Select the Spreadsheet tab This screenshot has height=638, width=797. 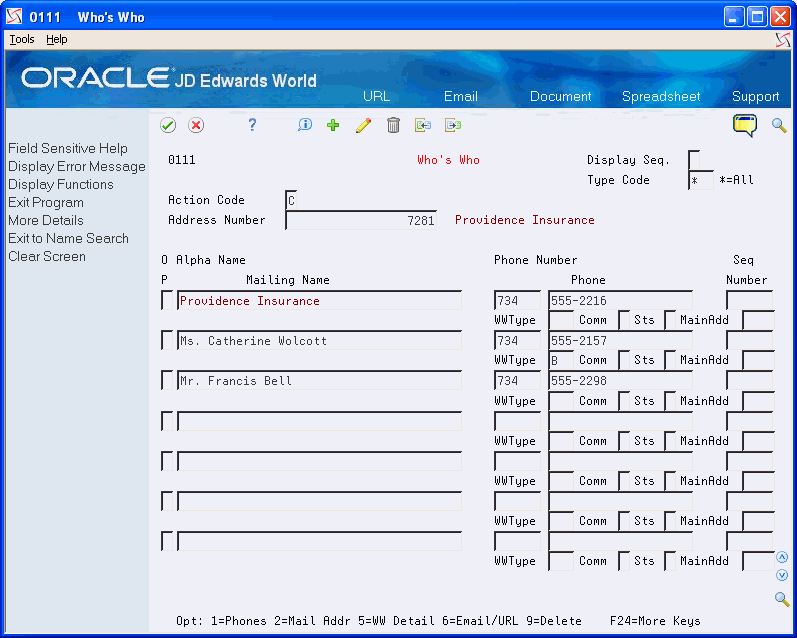coord(661,97)
